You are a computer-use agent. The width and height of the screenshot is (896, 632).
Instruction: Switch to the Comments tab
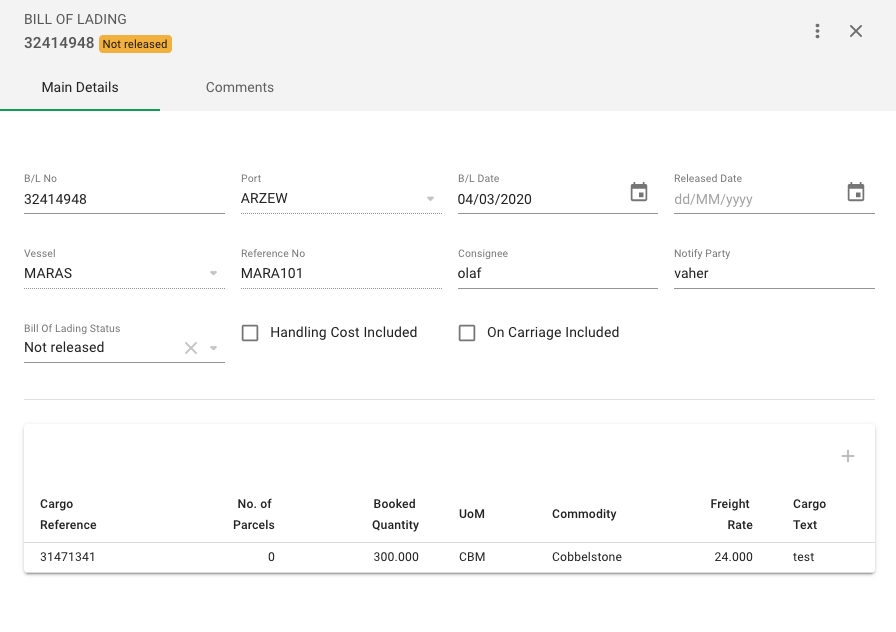point(240,88)
